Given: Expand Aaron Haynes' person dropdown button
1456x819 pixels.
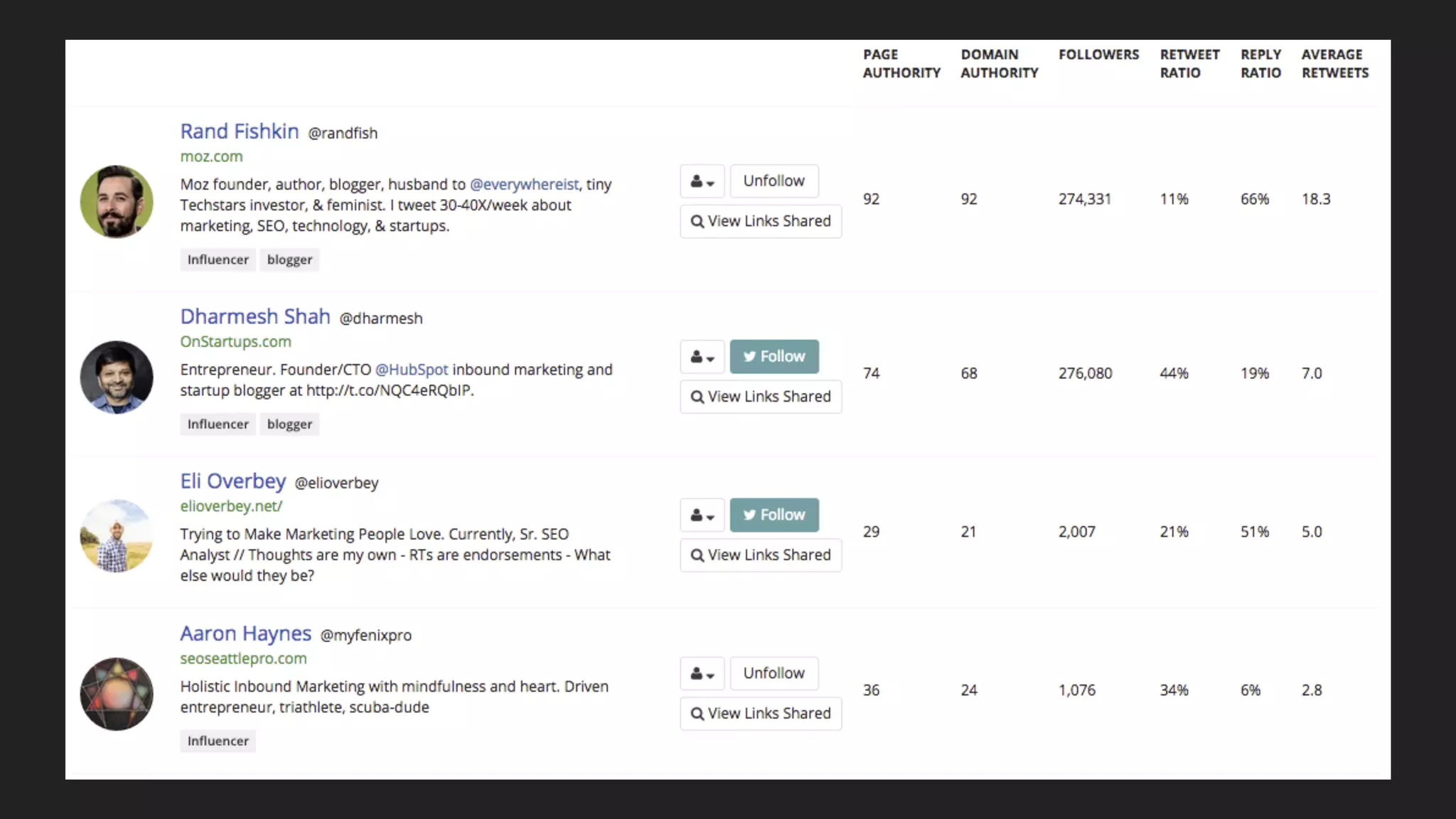Looking at the screenshot, I should [x=702, y=673].
